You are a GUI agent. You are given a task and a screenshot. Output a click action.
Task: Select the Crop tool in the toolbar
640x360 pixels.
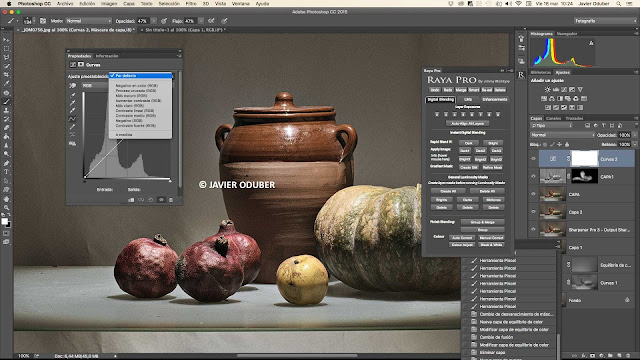(6, 75)
